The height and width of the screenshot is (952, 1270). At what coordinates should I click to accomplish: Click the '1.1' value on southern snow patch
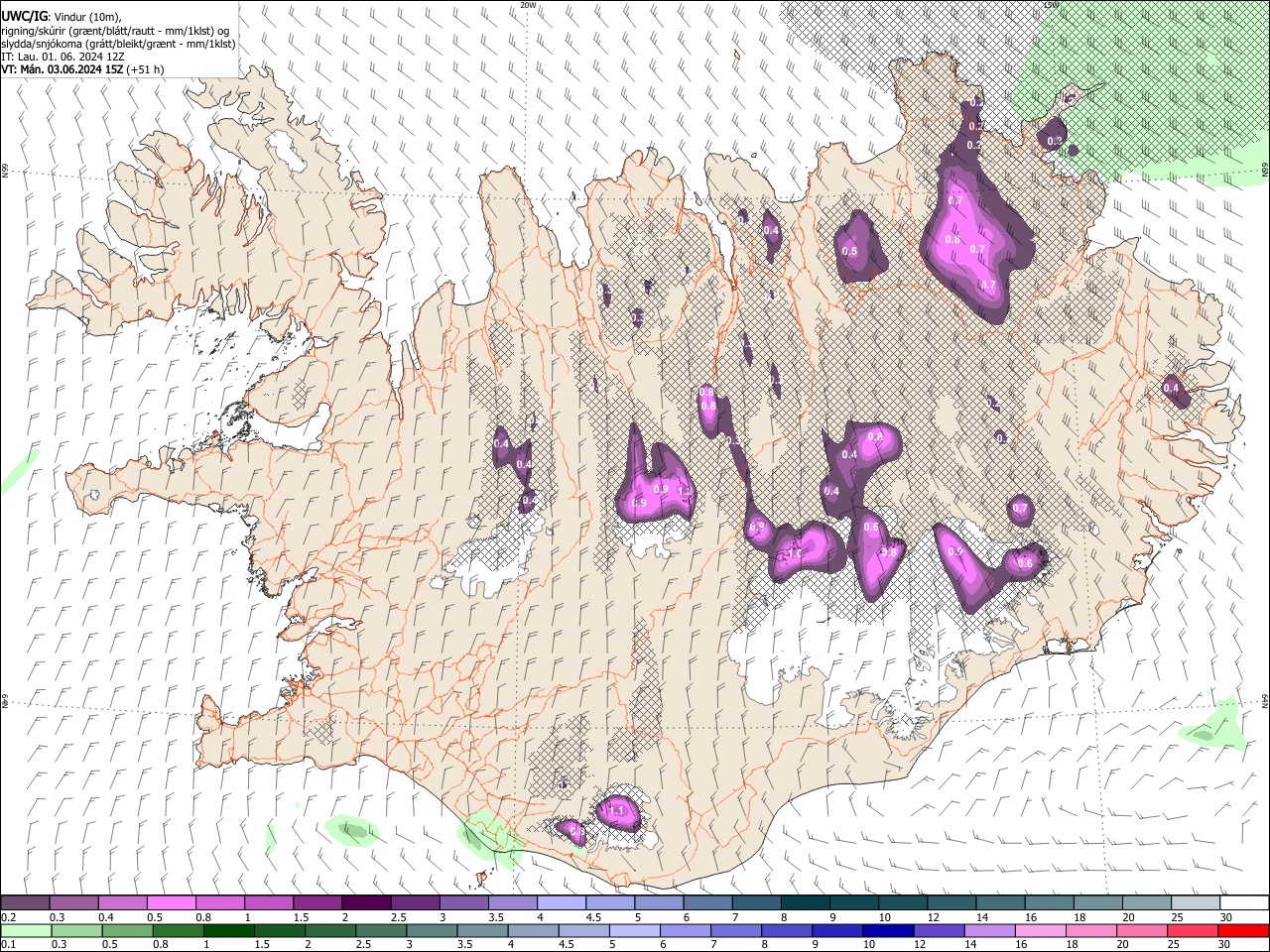coord(616,810)
